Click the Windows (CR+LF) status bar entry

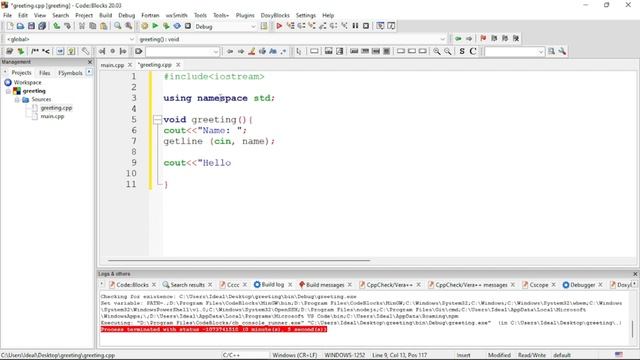pos(295,355)
